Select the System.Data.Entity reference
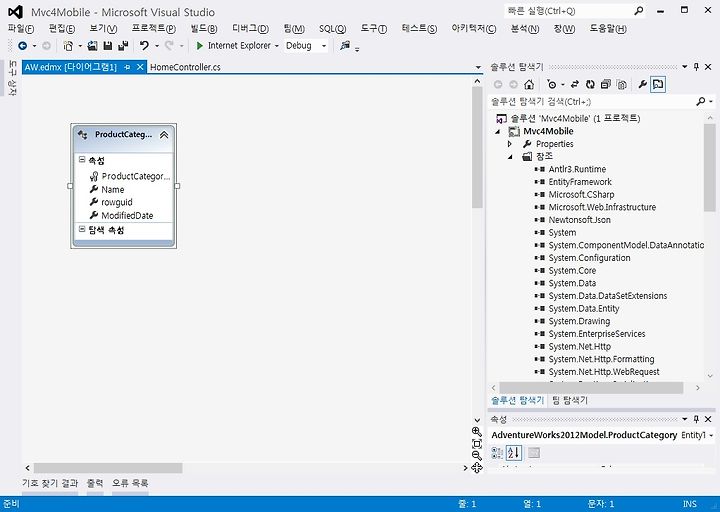Screen dimensions: 720x512 point(583,309)
